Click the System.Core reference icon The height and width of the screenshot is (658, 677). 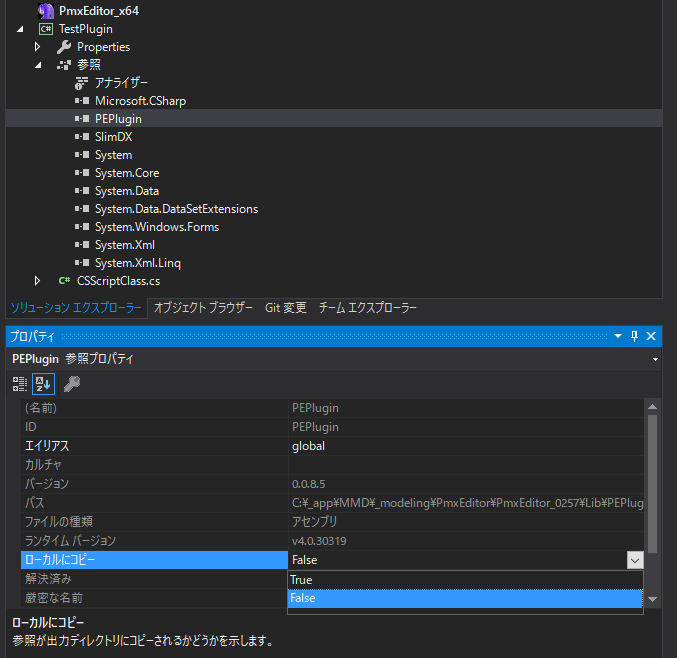[x=82, y=173]
